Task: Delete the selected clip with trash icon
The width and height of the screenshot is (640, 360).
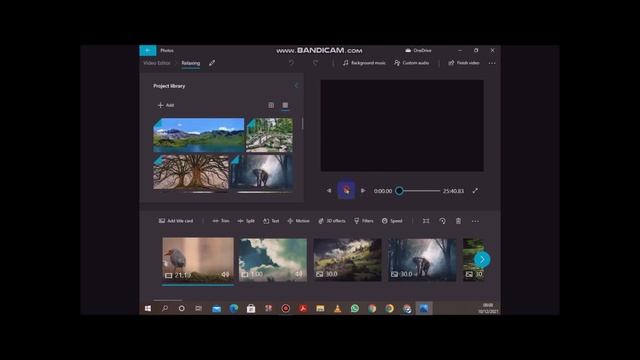Action: [x=458, y=221]
